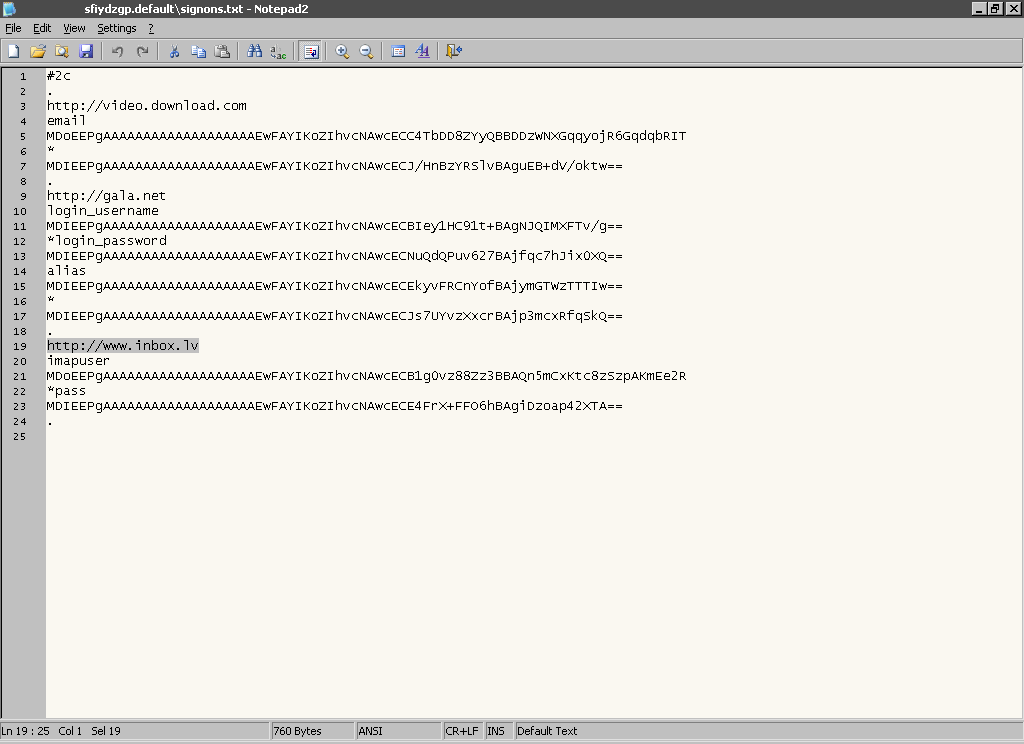Image resolution: width=1024 pixels, height=744 pixels.
Task: Click the Paste clipboard icon
Action: click(x=222, y=51)
